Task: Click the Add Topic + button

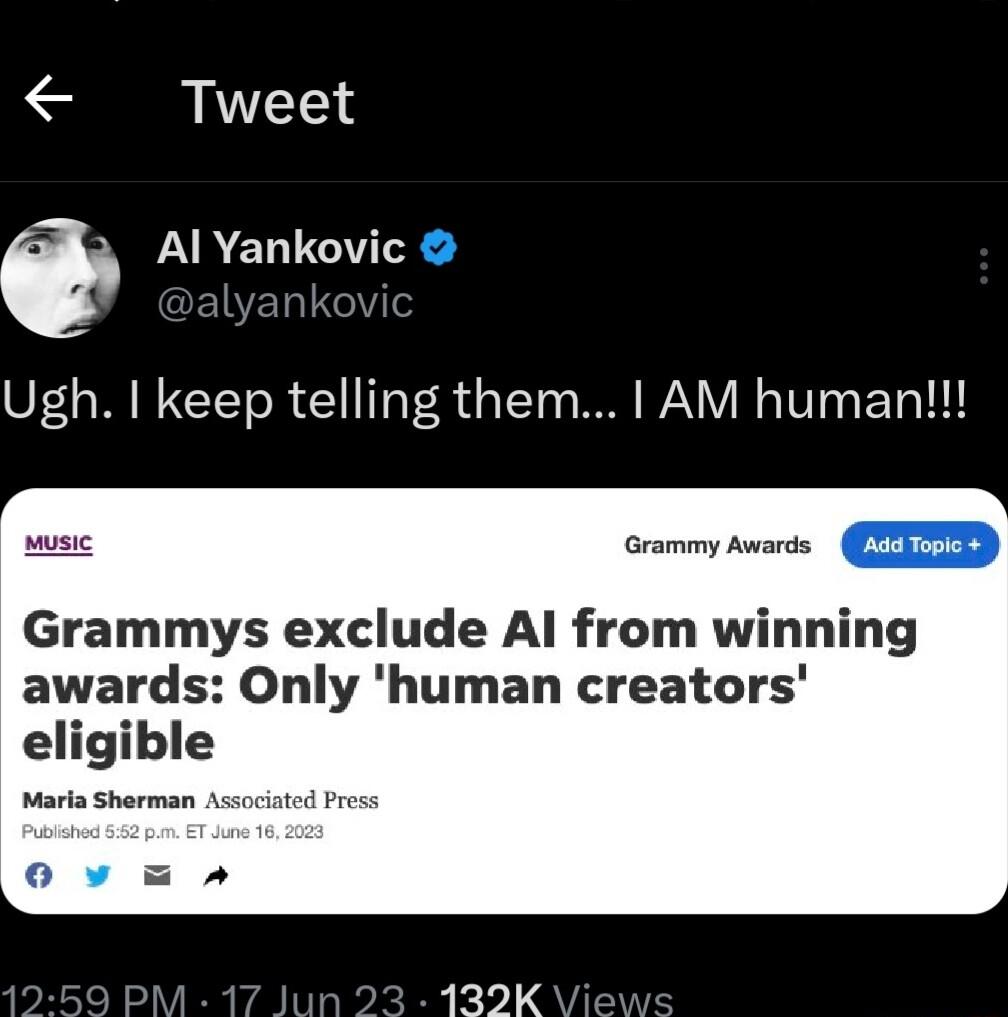Action: tap(919, 545)
